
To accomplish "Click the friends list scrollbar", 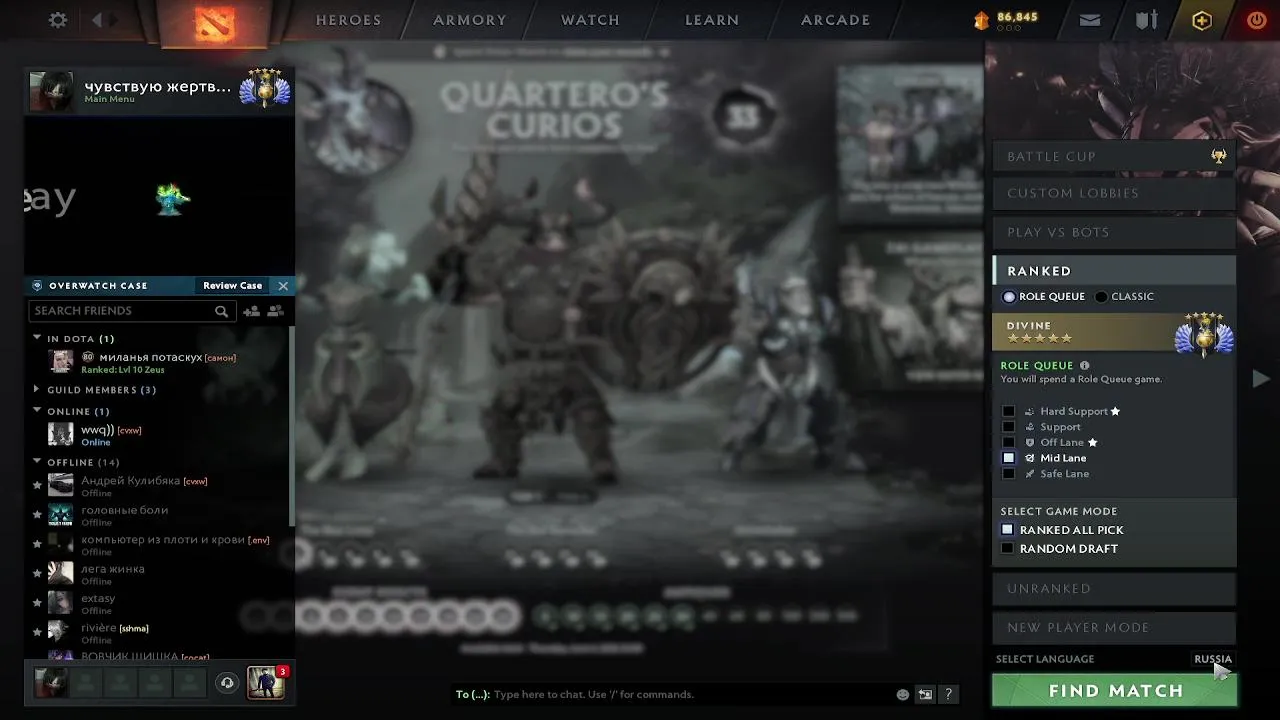I will point(291,425).
